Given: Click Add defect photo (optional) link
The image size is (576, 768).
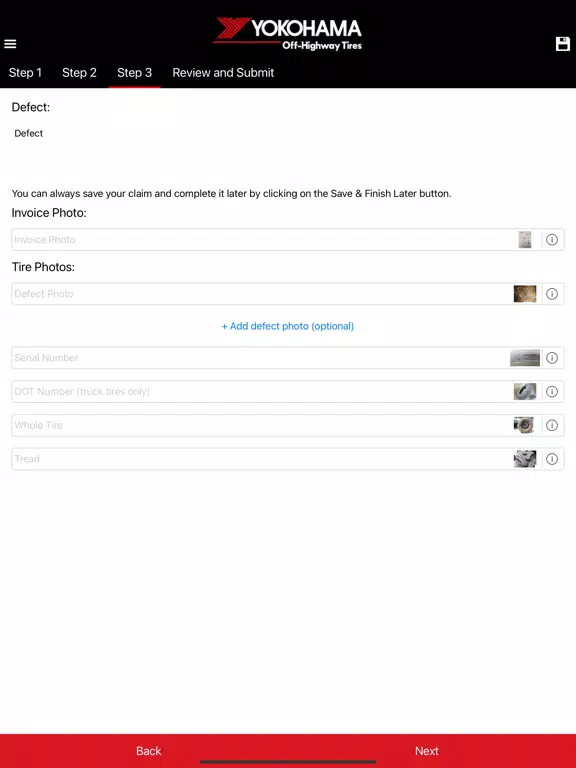Looking at the screenshot, I should (288, 326).
